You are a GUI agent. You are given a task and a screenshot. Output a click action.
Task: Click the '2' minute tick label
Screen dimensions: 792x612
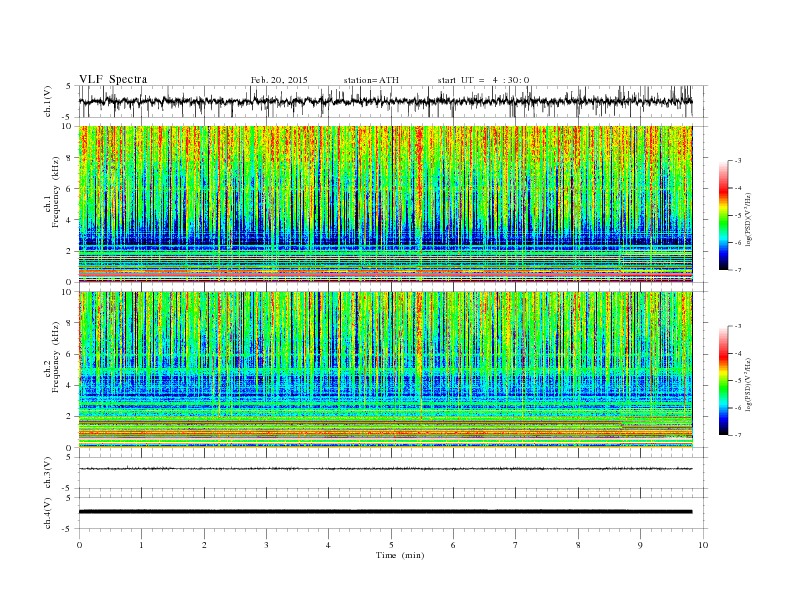click(x=204, y=545)
